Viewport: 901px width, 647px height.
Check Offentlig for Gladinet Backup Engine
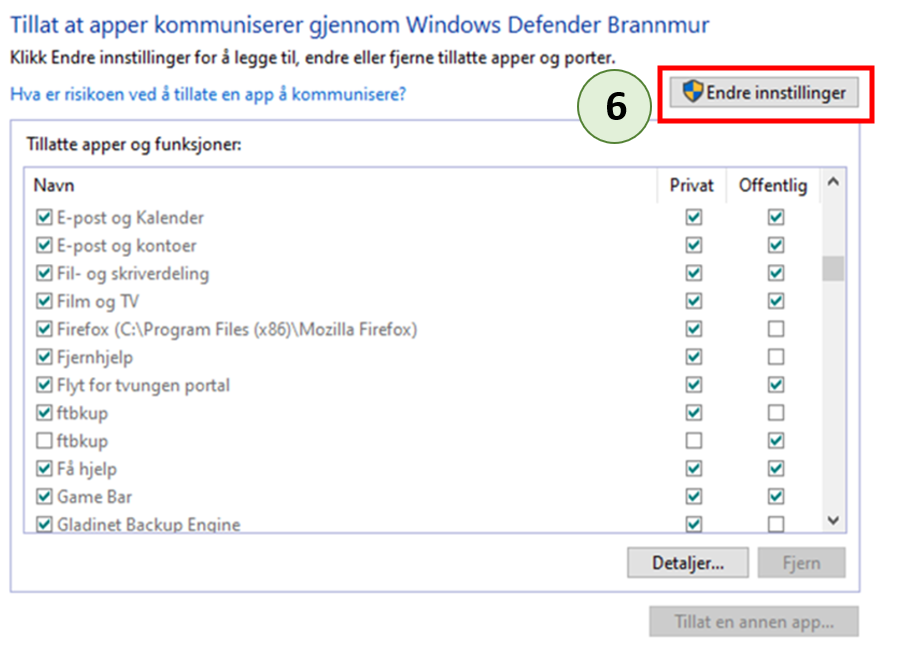pos(775,524)
